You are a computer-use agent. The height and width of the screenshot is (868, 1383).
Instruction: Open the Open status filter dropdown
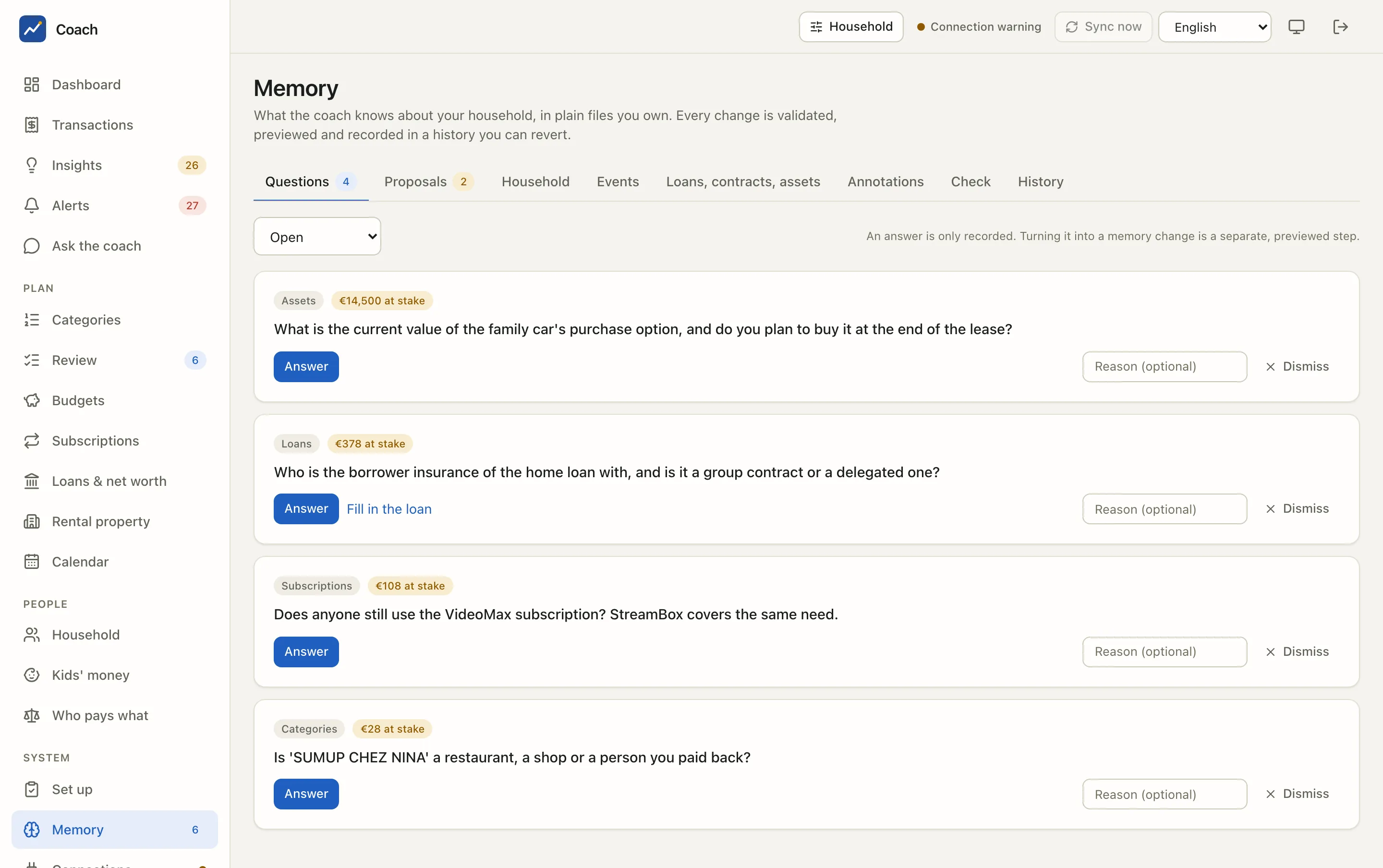pyautogui.click(x=317, y=237)
